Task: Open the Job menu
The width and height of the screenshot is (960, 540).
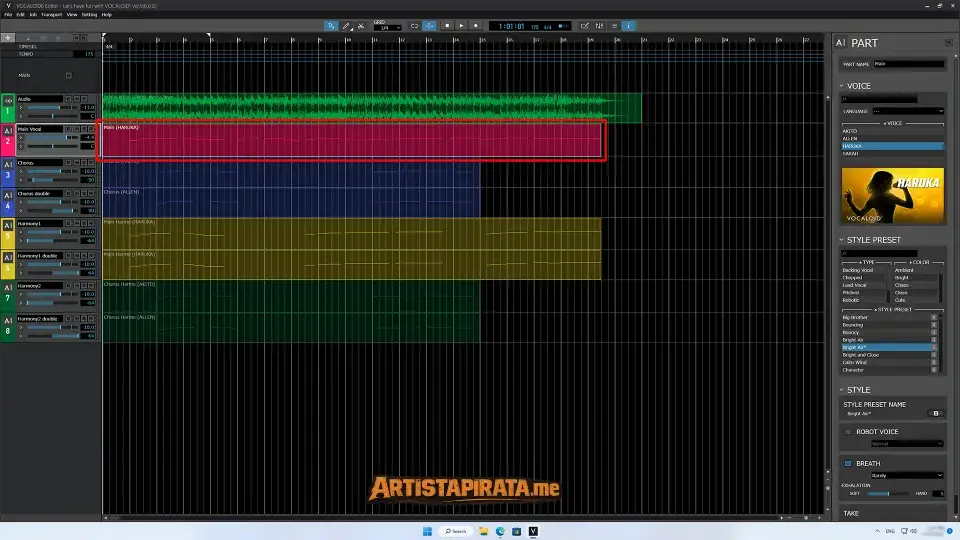Action: click(33, 15)
